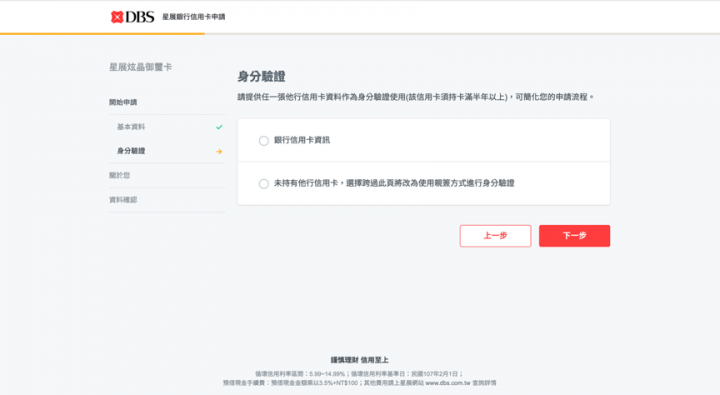The width and height of the screenshot is (720, 395).
Task: Click the 開始申請 sidebar section heading
Action: tap(123, 102)
